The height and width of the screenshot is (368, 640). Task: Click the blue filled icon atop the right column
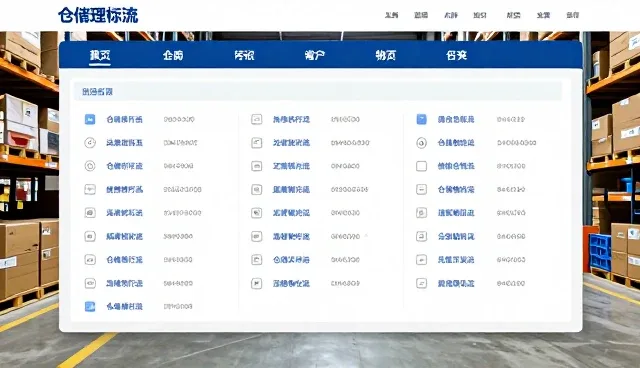pyautogui.click(x=421, y=119)
